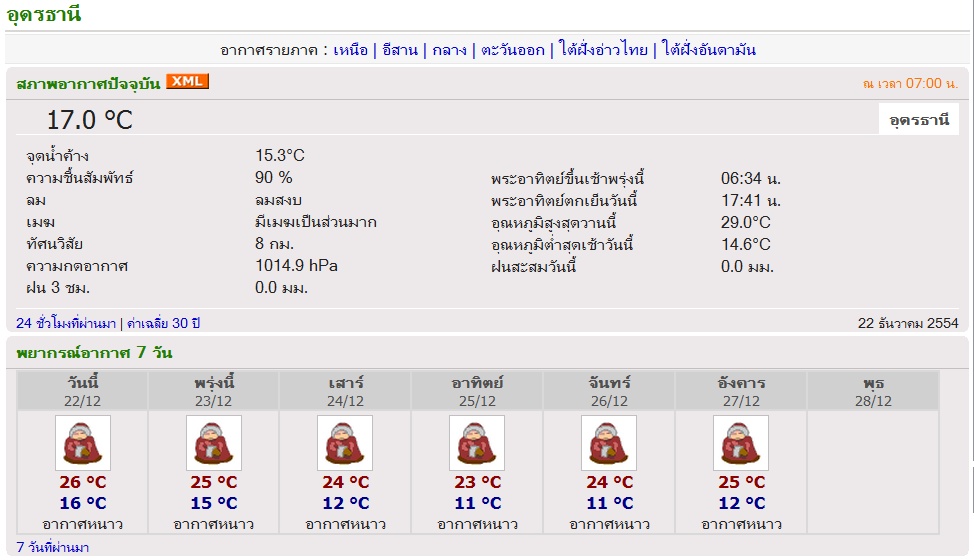
Task: Click the orange XML feed icon
Action: (187, 81)
